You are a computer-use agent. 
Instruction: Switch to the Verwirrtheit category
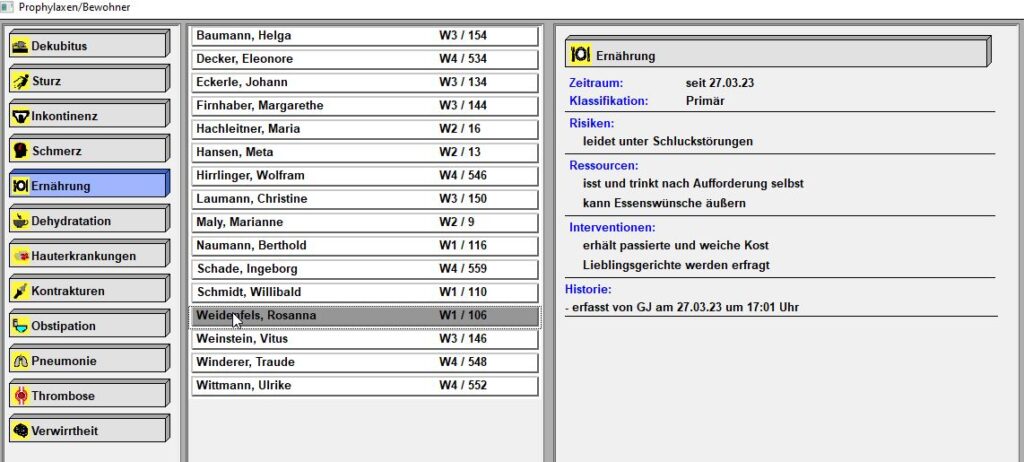coord(88,431)
